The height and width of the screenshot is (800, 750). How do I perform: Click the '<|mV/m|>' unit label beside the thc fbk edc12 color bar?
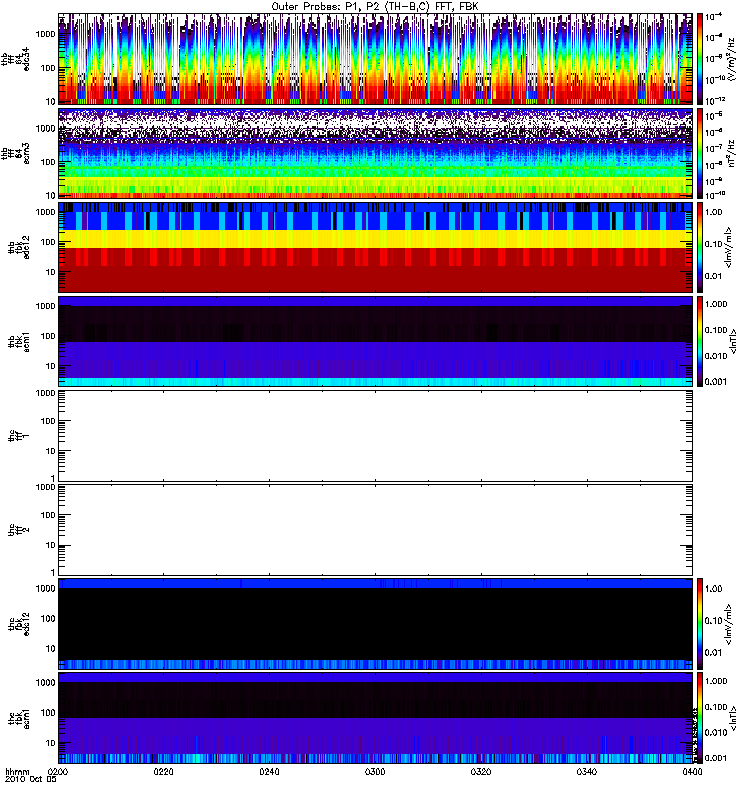(x=729, y=624)
